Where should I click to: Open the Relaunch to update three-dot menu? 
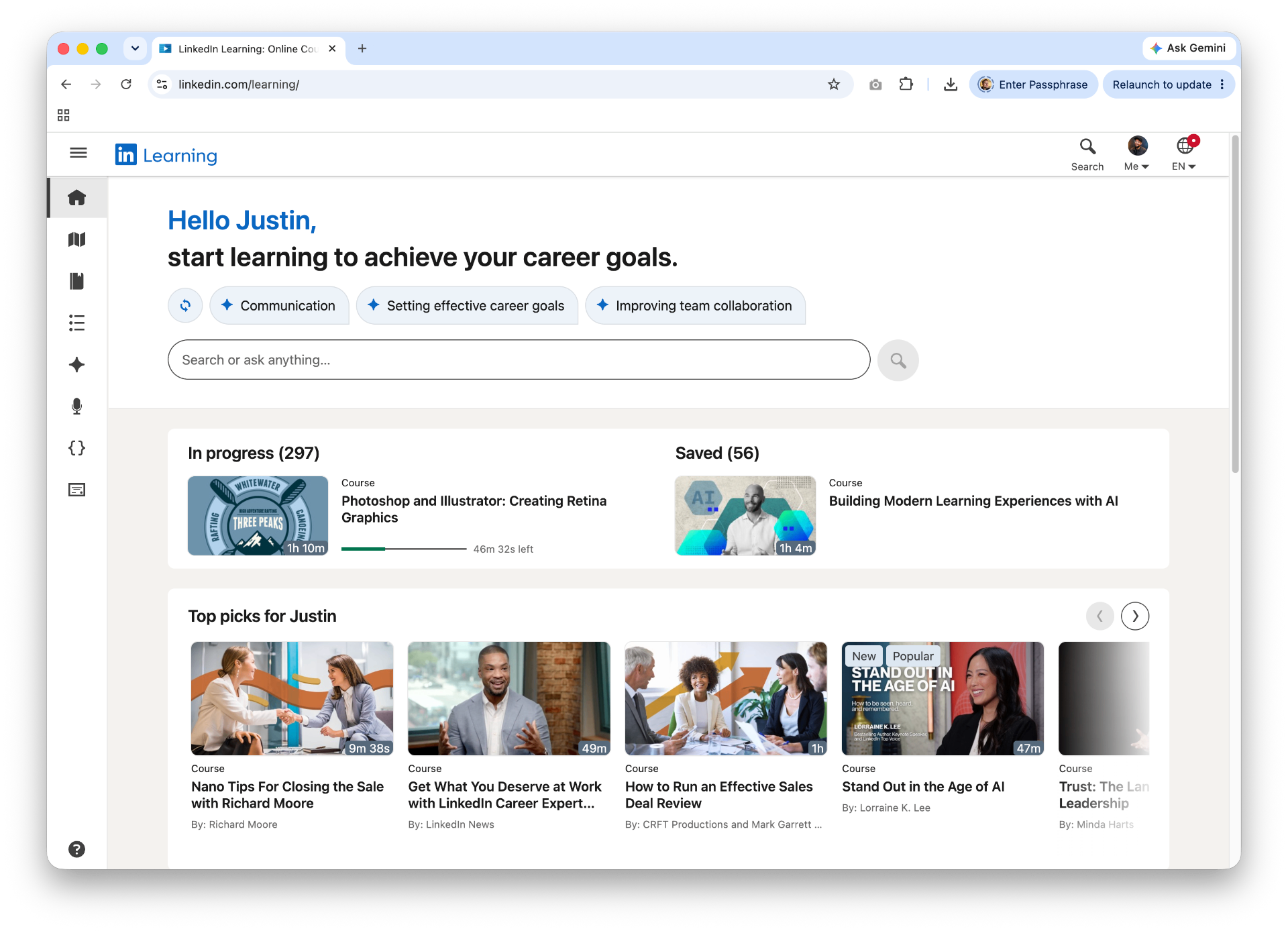tap(1222, 85)
